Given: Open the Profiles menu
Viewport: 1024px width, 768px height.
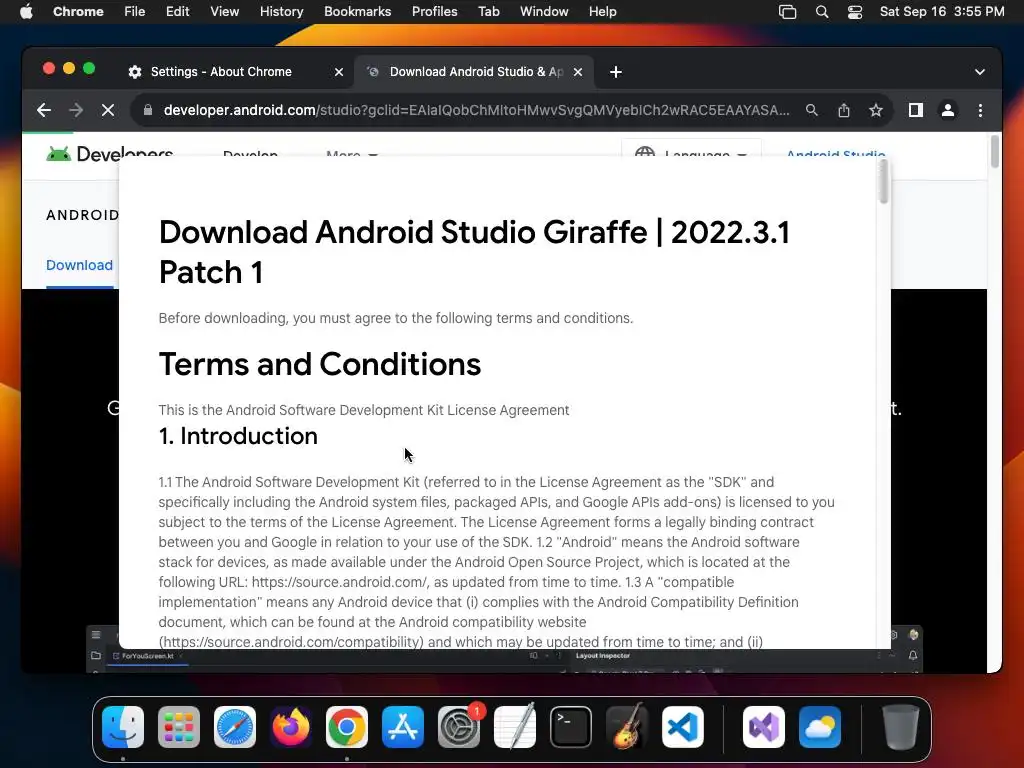Looking at the screenshot, I should (434, 12).
